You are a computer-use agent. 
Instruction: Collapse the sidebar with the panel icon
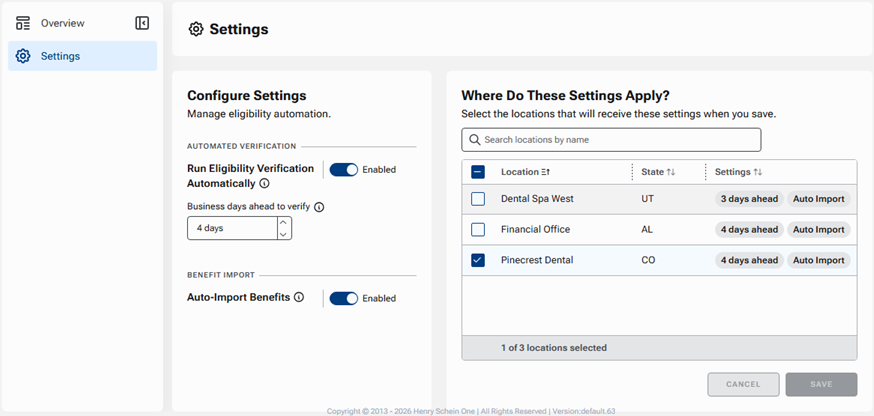pyautogui.click(x=142, y=23)
